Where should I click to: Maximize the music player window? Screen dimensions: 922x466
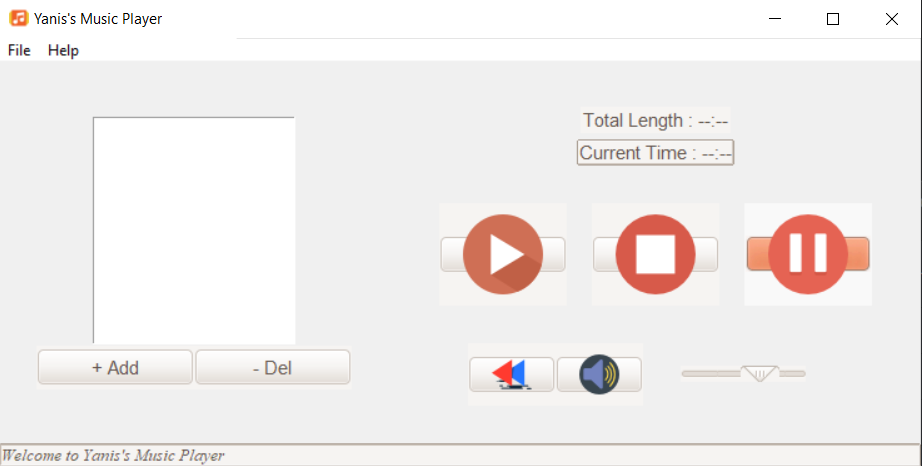(833, 19)
